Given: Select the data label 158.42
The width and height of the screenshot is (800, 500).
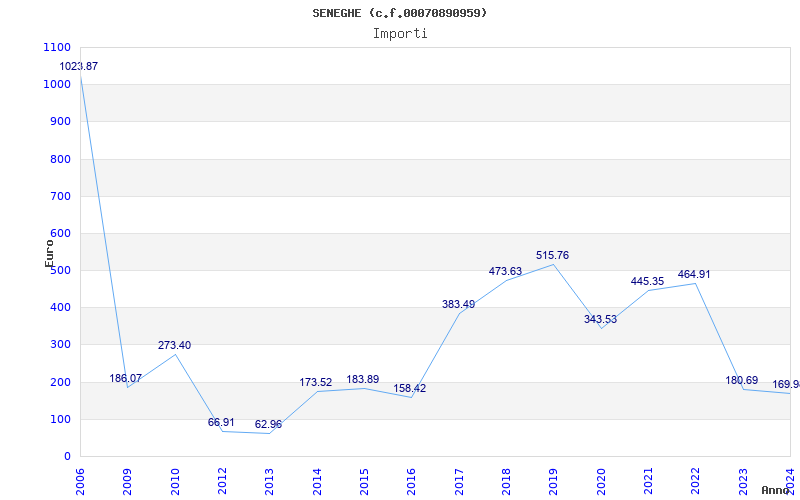Looking at the screenshot, I should click(x=409, y=389).
